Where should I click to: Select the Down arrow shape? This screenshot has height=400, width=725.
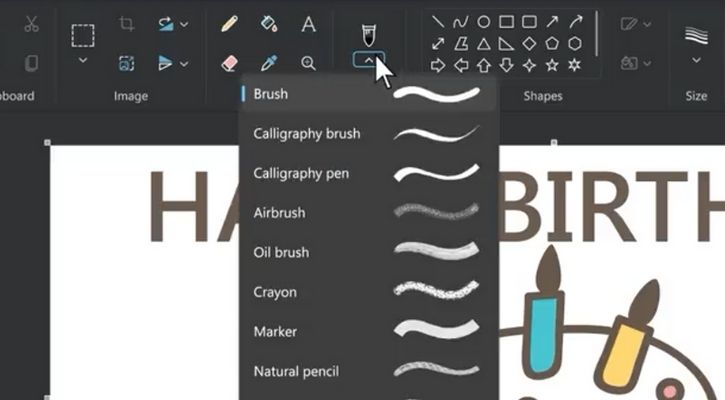[506, 65]
